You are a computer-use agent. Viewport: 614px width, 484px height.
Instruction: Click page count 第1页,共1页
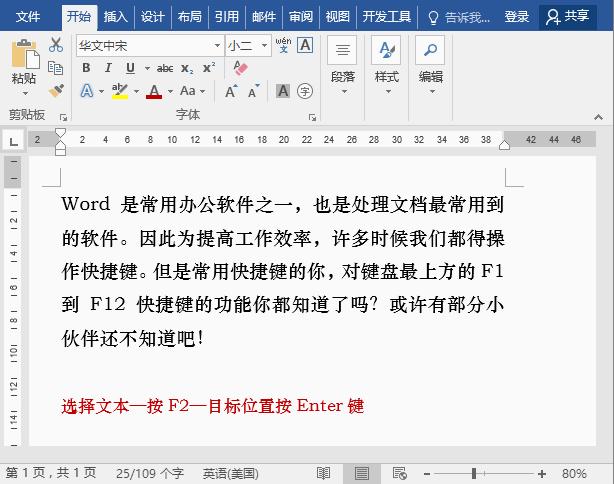click(x=51, y=473)
